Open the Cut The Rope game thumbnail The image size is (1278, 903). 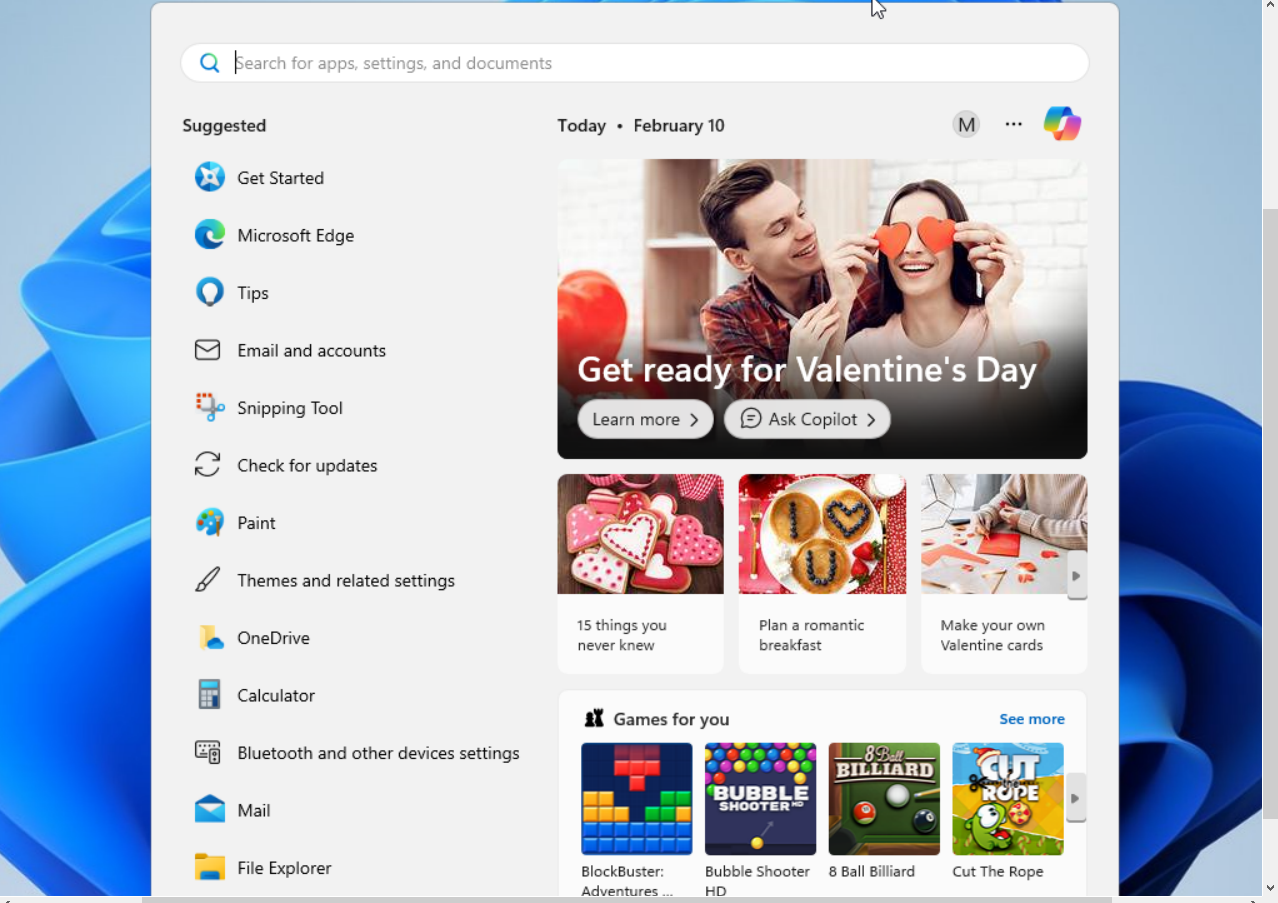[x=1008, y=798]
